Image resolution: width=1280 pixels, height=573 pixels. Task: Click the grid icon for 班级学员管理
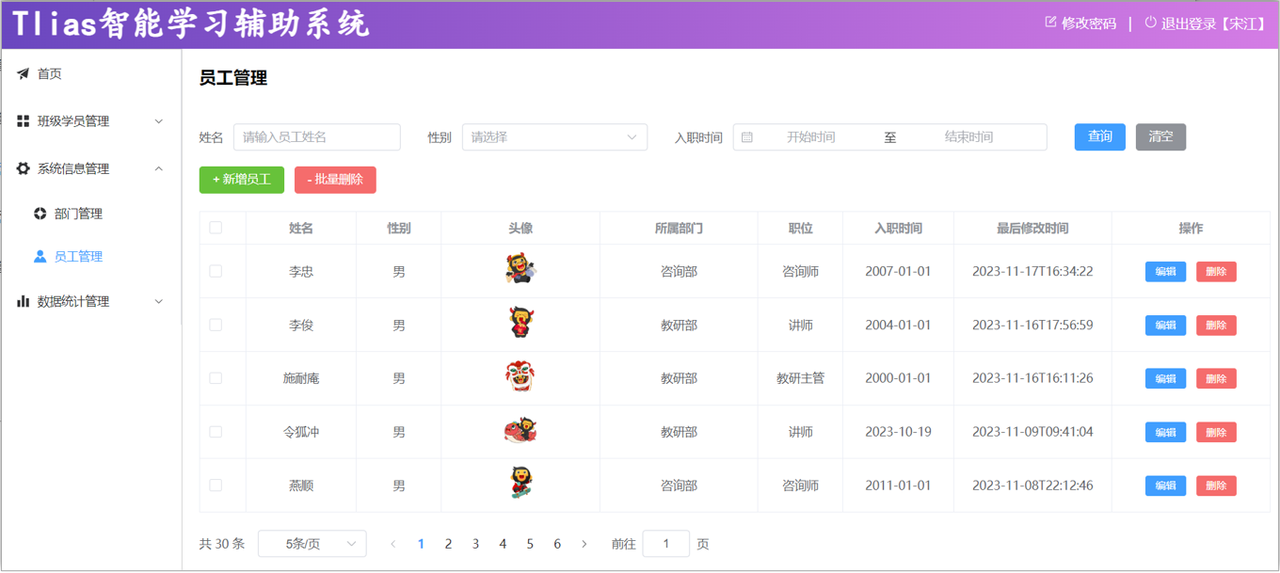[23, 121]
